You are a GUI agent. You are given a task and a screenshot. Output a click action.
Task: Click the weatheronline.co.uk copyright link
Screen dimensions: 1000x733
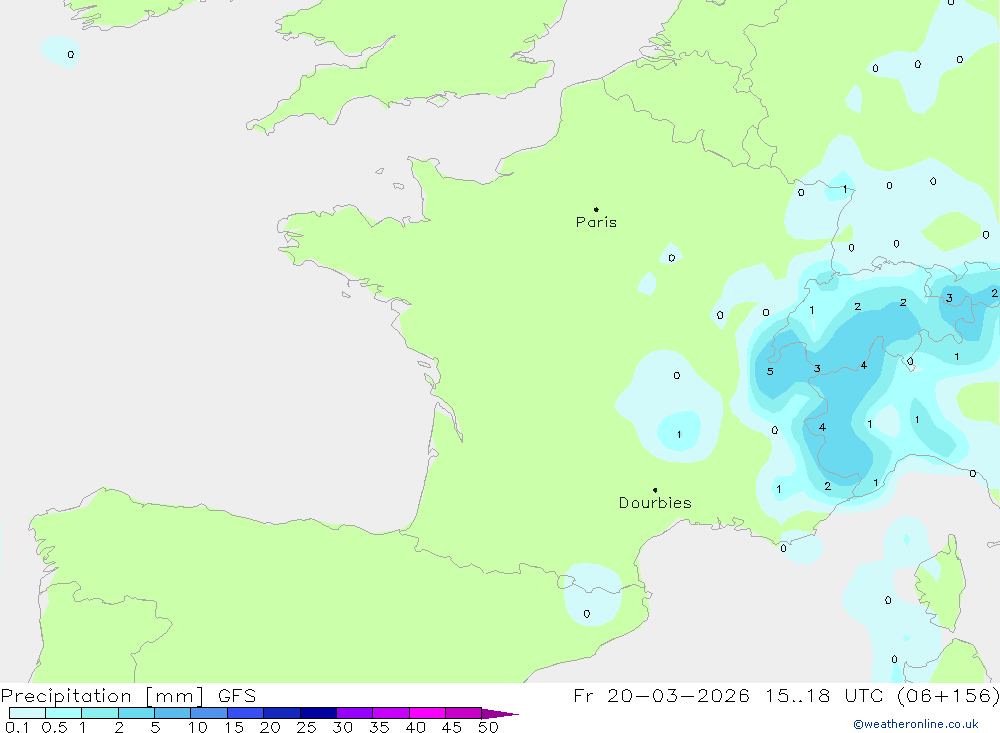[x=916, y=724]
